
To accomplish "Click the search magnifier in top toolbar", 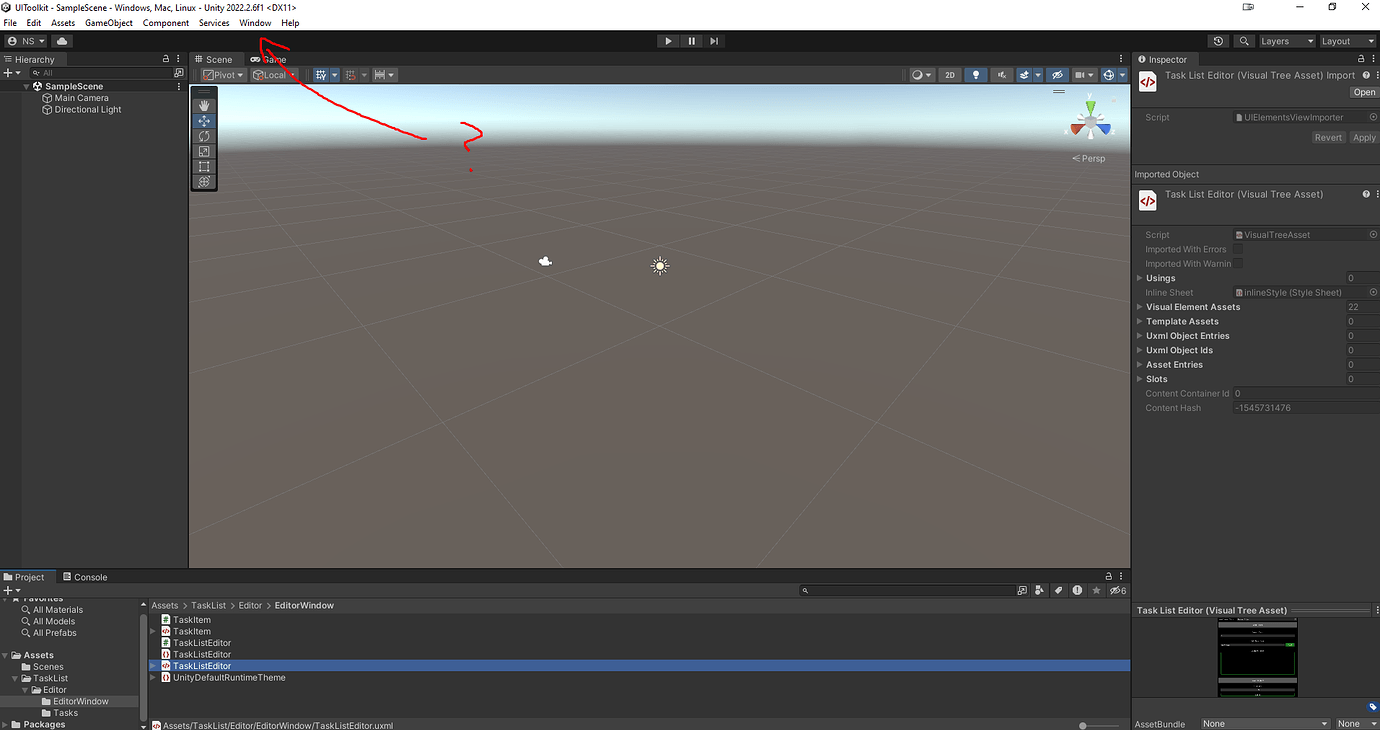I will 1243,41.
